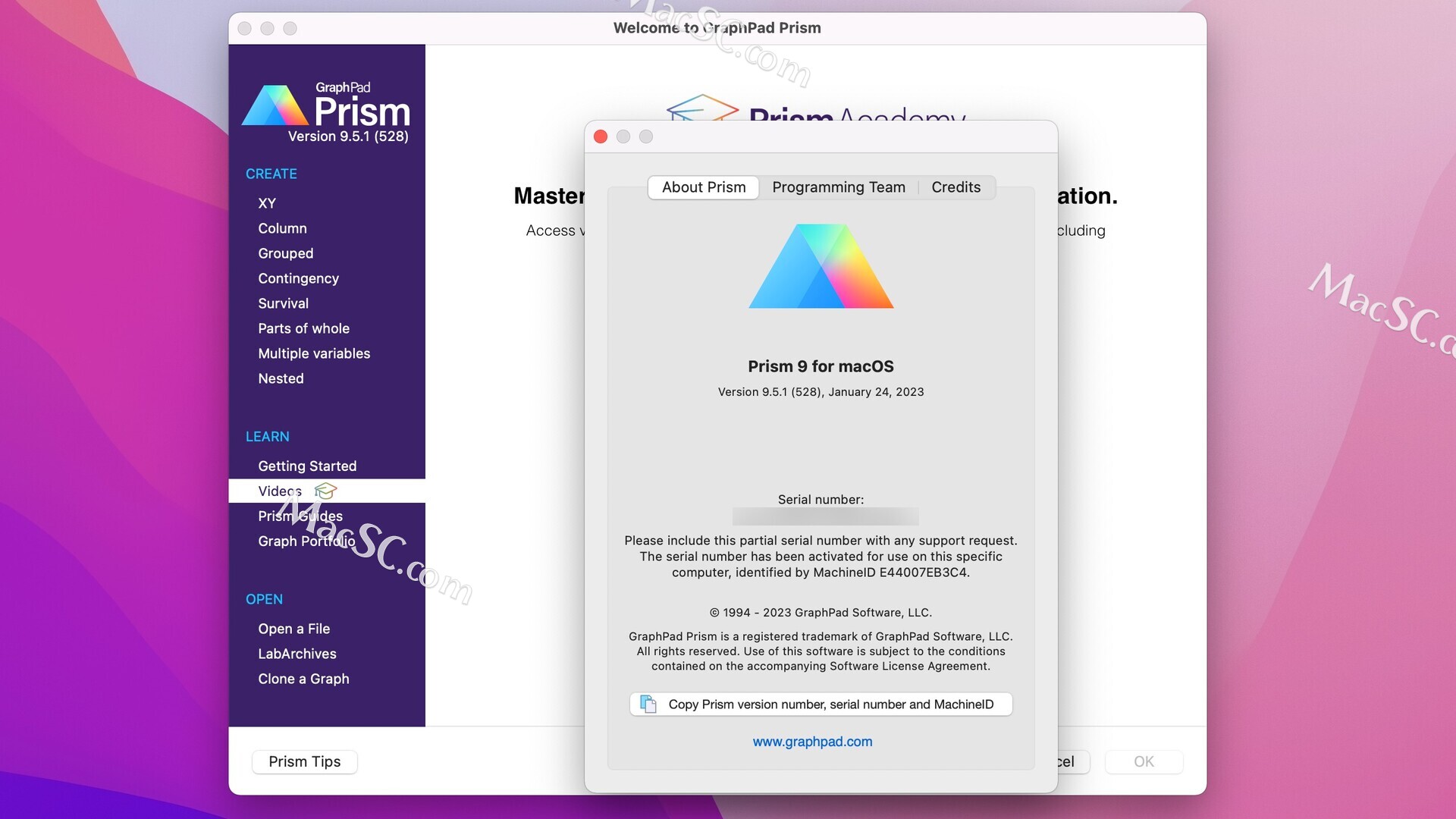
Task: Select Multiple variables table type
Action: (314, 353)
